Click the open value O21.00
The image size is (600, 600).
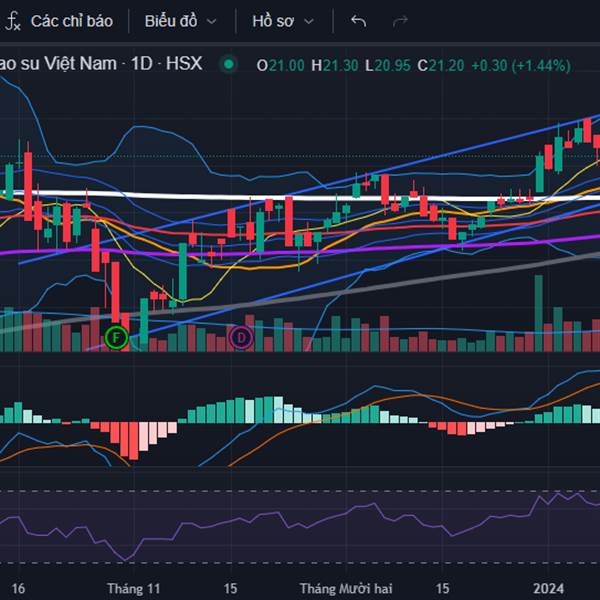pyautogui.click(x=280, y=65)
